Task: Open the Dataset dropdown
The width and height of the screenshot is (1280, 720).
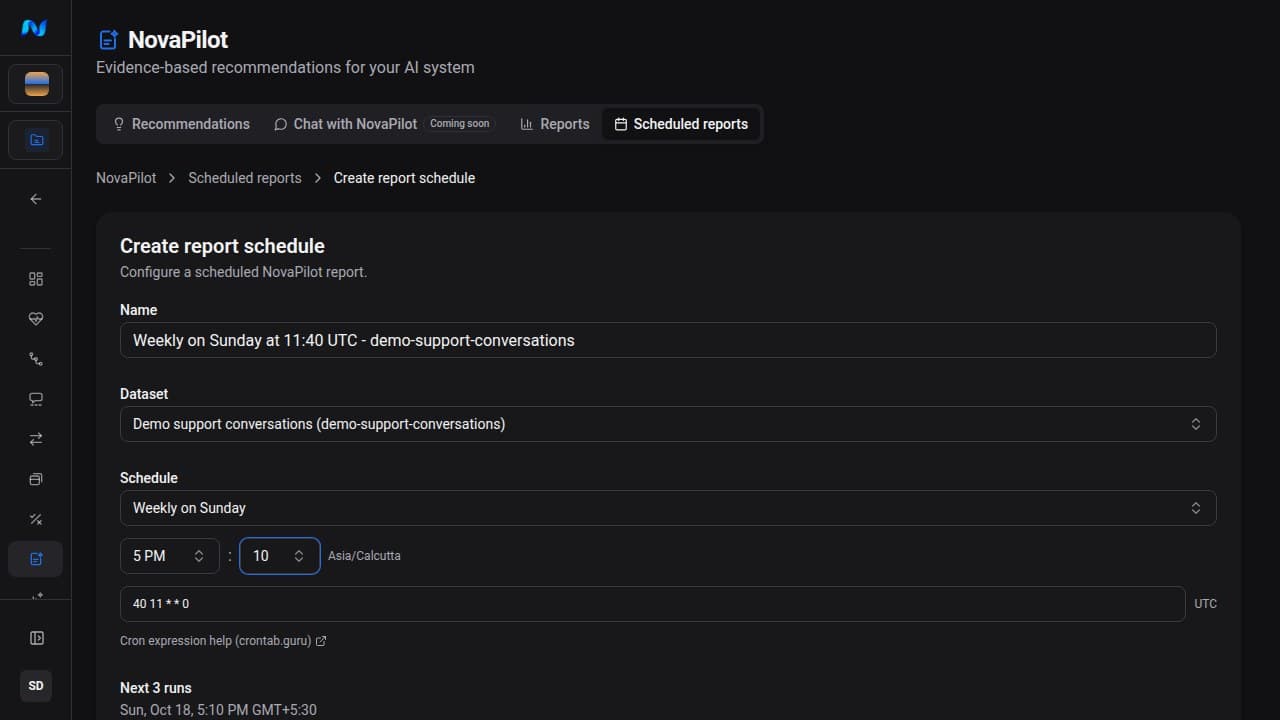Action: pos(668,424)
